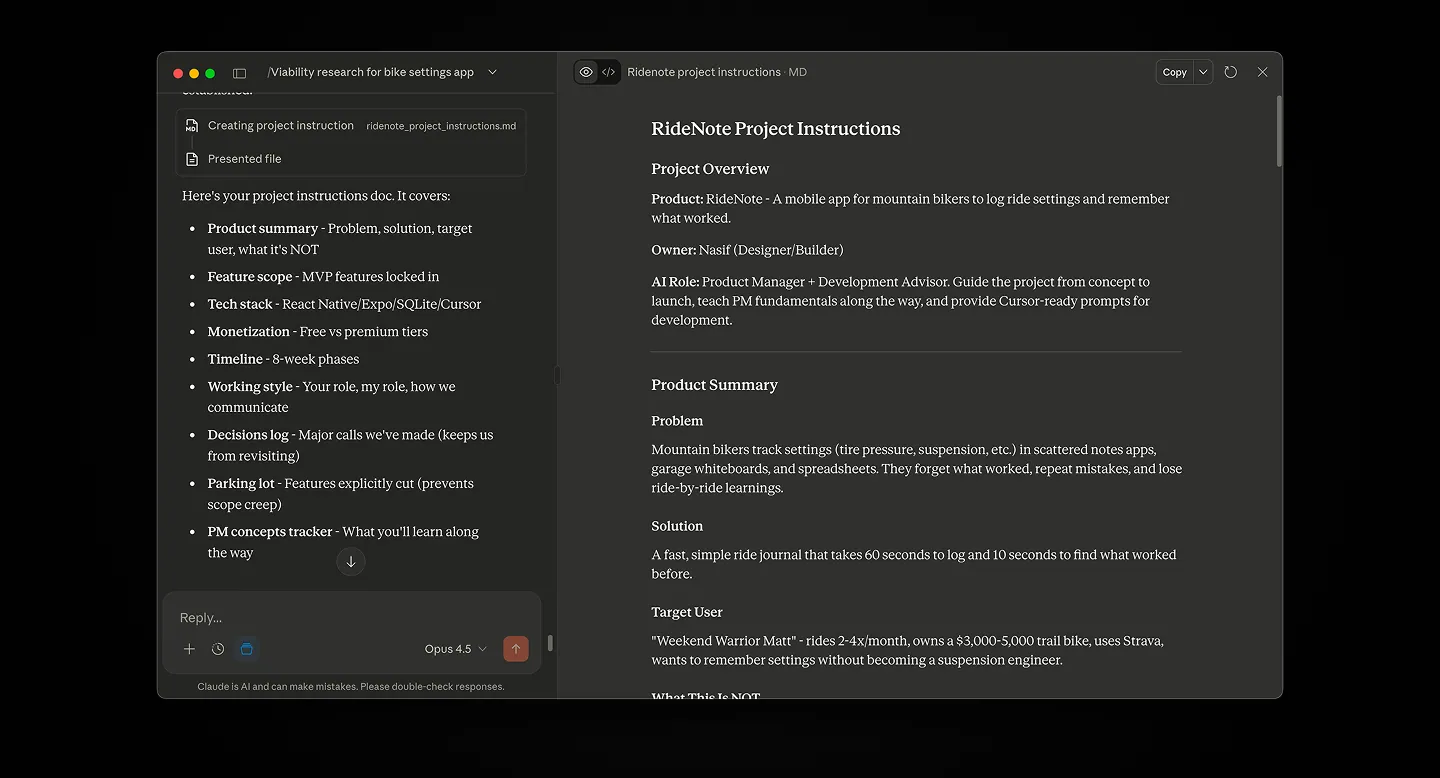Open the ridenote_project_instructions.md file row

point(351,126)
